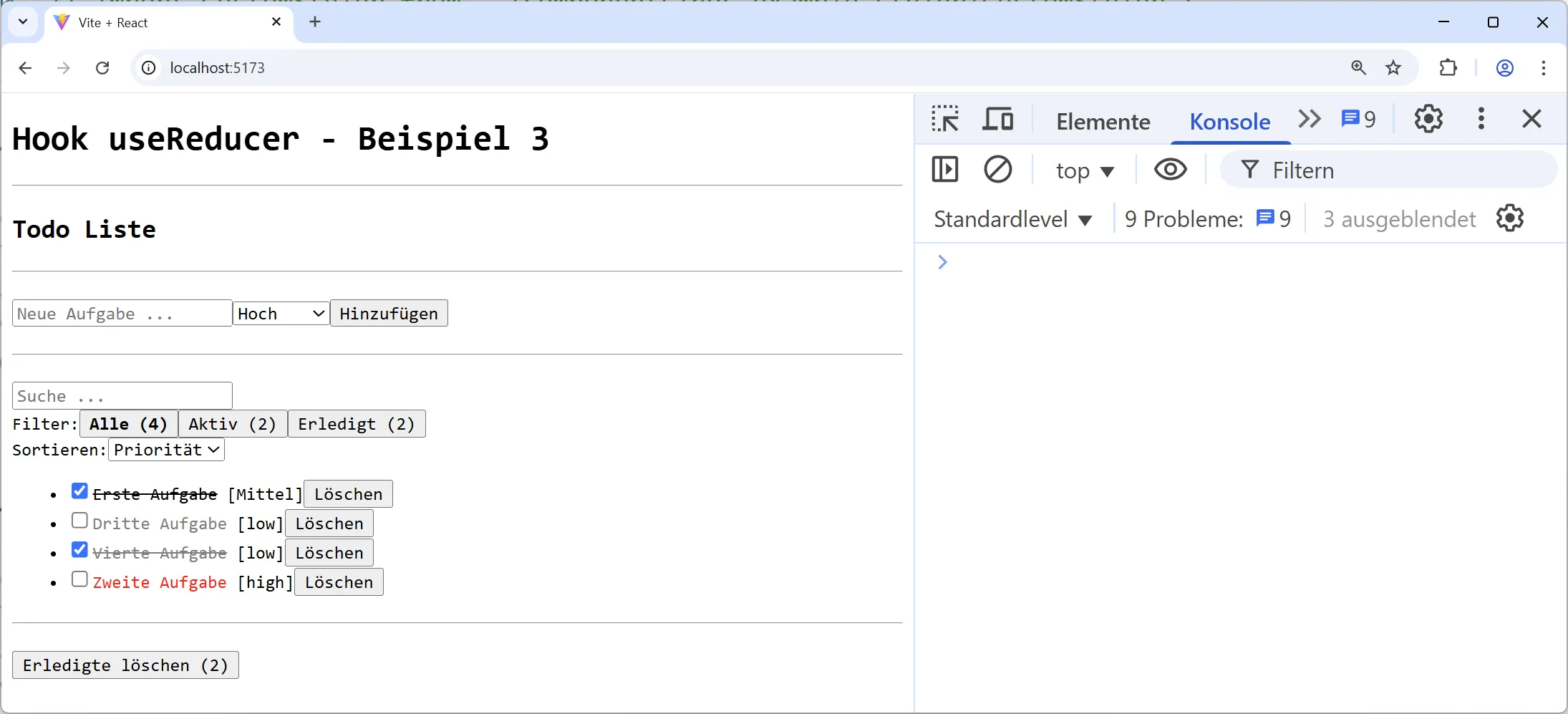Viewport: 1568px width, 714px height.
Task: Open the 9 issues badge in DevTools tab bar
Action: tap(1358, 119)
